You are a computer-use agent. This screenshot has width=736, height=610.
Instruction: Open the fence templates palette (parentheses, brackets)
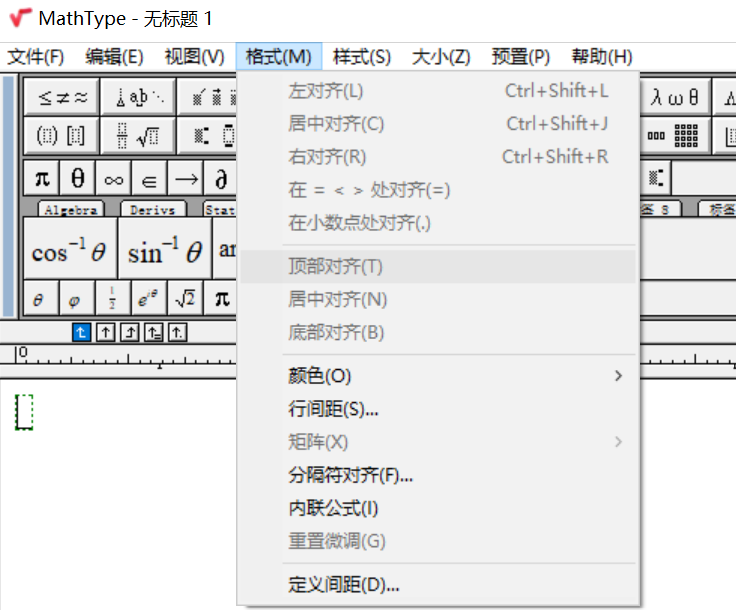pos(61,136)
